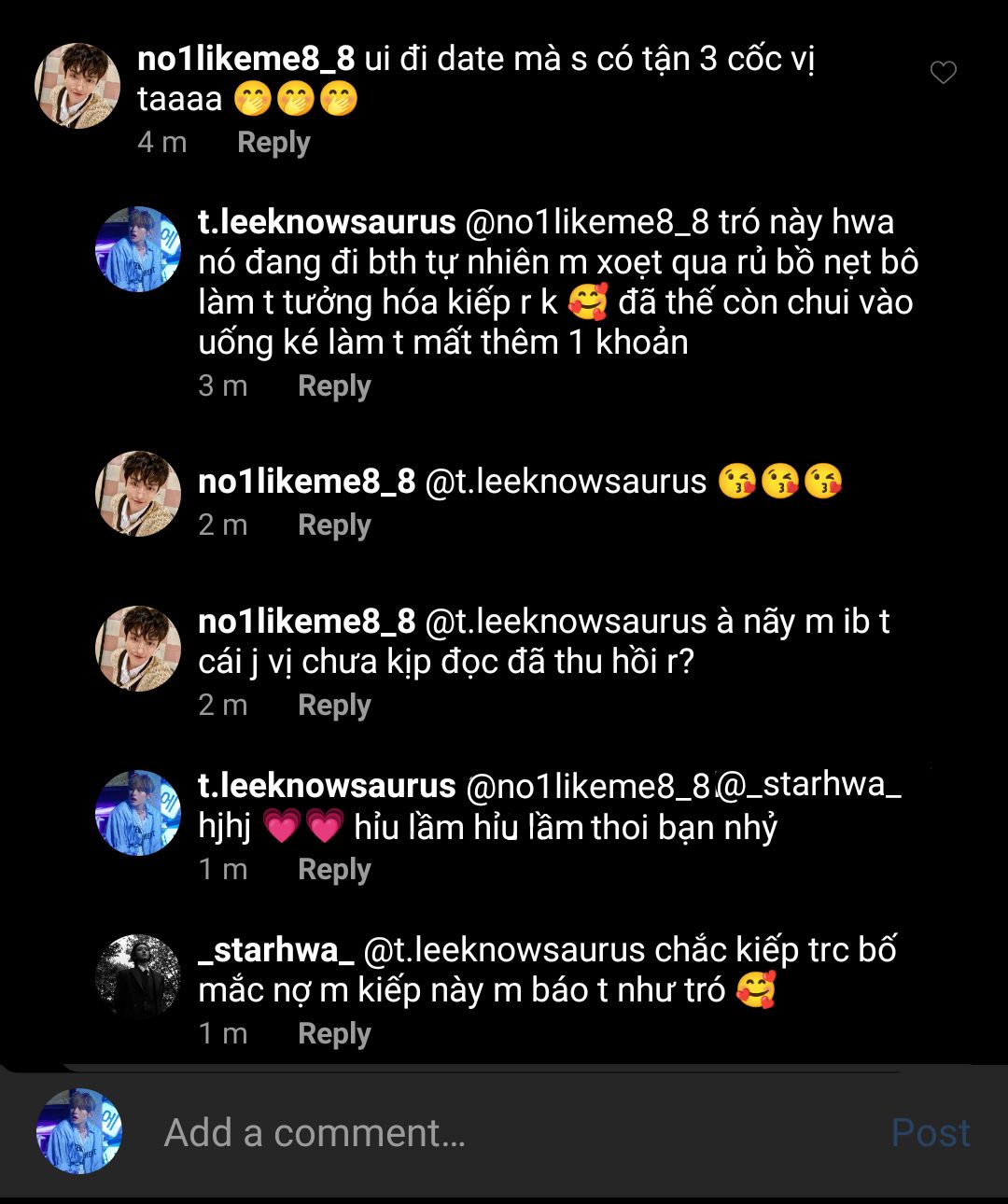Reply to the three kiss emojis comment
This screenshot has width=1008, height=1204.
[x=334, y=525]
